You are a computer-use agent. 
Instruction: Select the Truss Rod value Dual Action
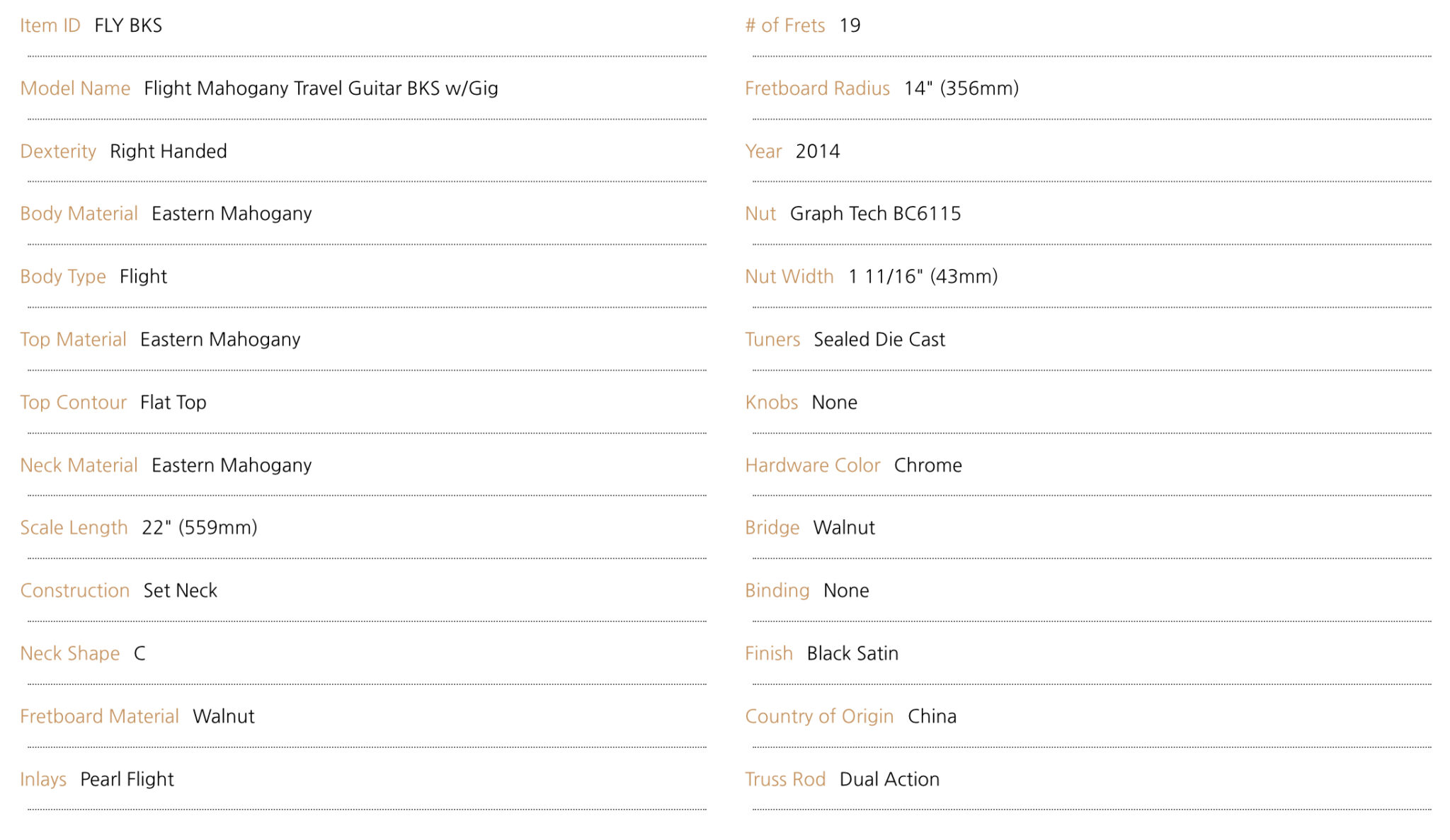pos(890,779)
